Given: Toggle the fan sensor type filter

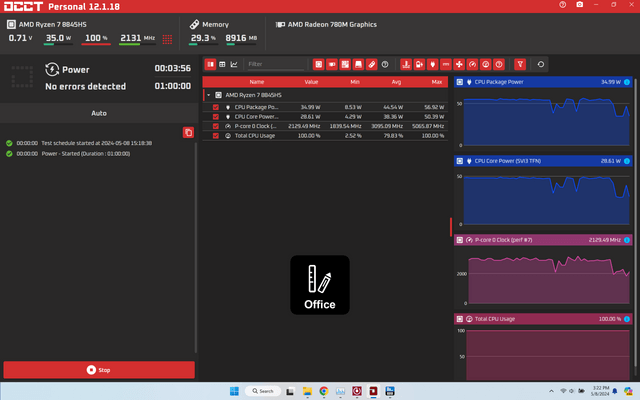Looking at the screenshot, I should (x=459, y=64).
